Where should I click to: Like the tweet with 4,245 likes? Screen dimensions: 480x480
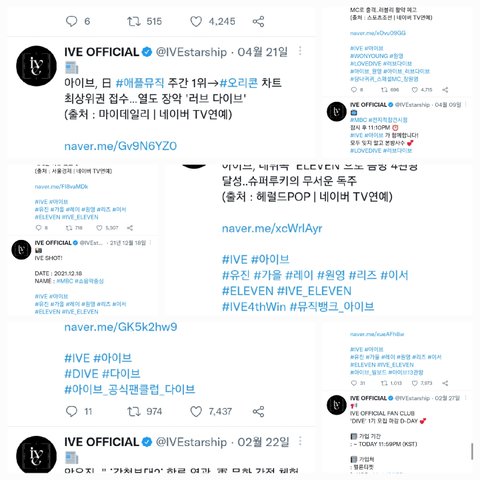[x=196, y=22]
